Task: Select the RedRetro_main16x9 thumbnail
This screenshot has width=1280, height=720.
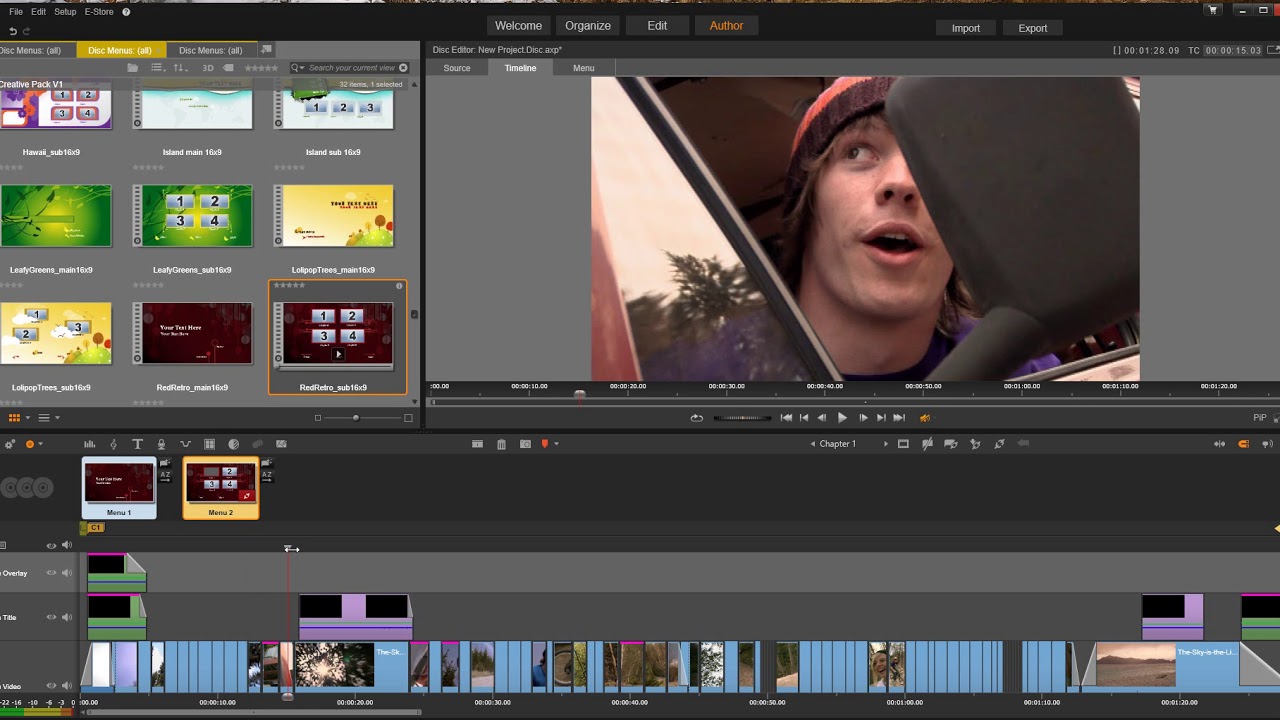Action: (x=192, y=333)
